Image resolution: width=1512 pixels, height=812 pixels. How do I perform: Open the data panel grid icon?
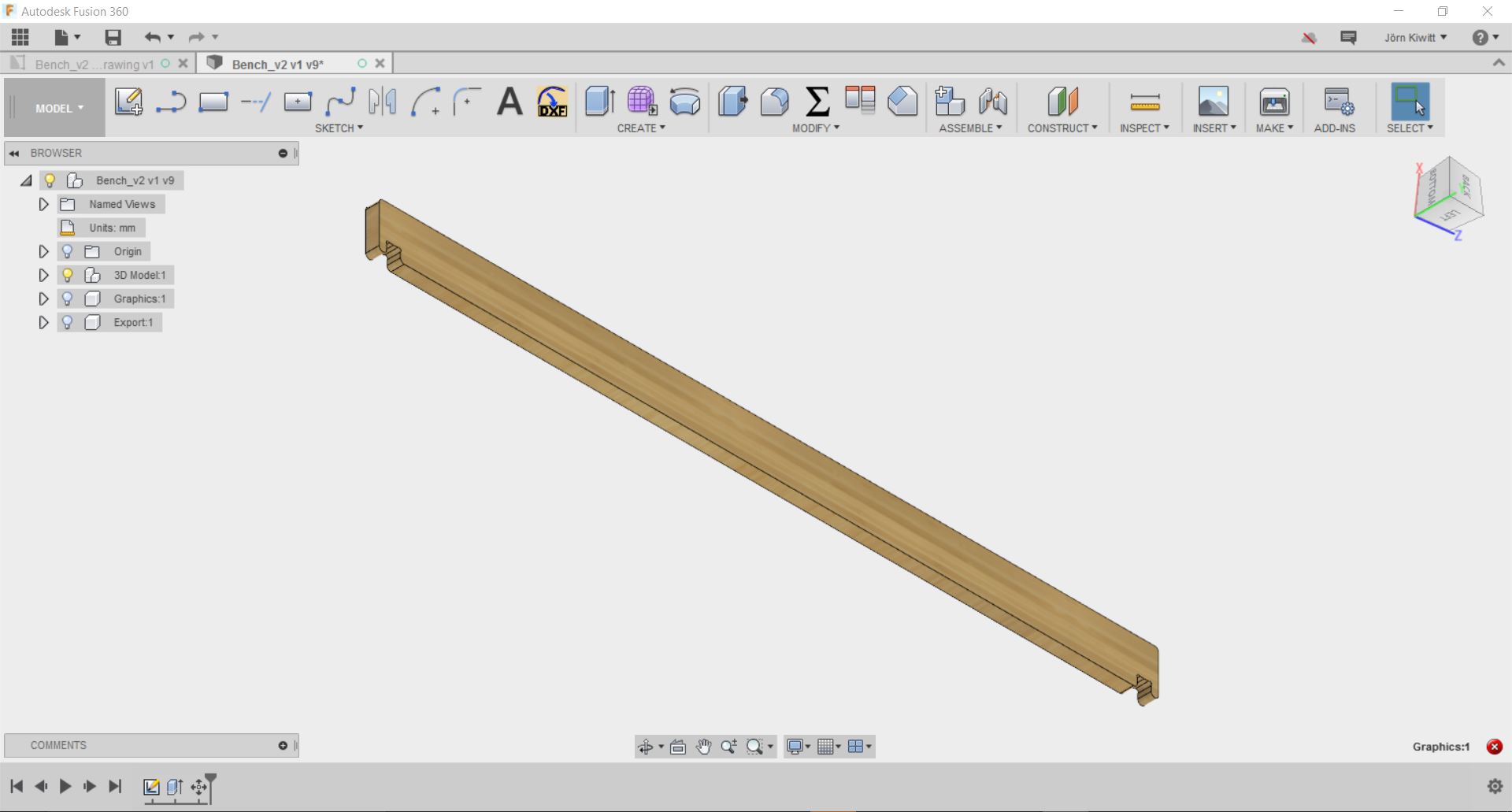(20, 37)
